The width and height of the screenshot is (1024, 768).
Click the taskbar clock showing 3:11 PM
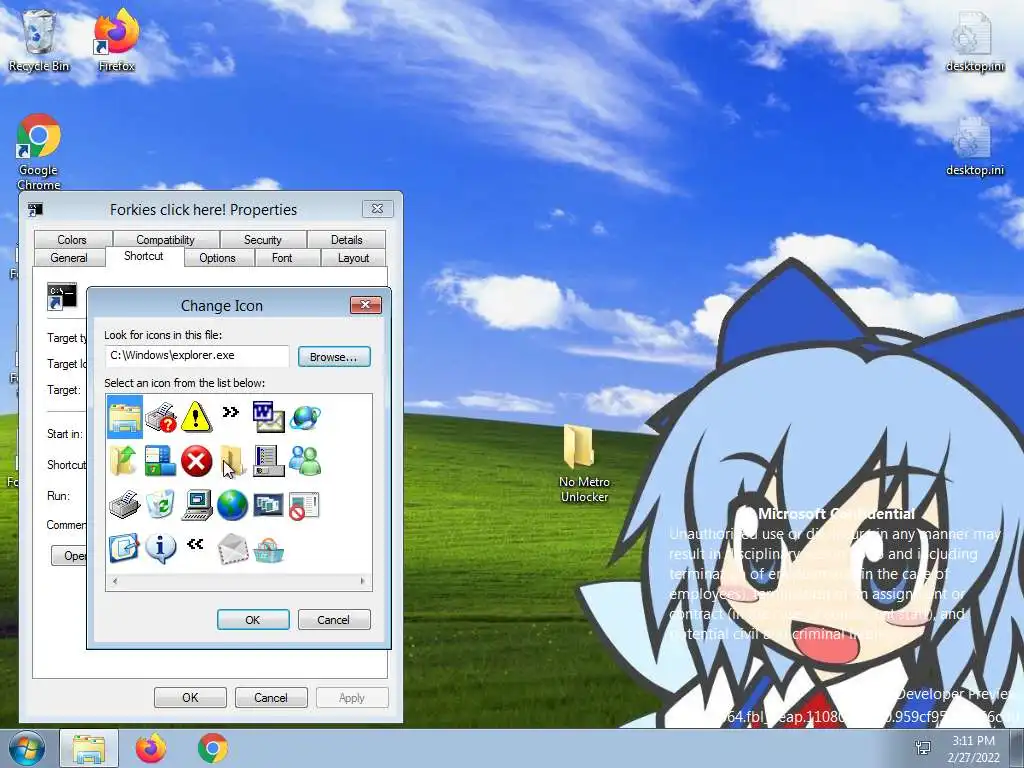pyautogui.click(x=973, y=748)
